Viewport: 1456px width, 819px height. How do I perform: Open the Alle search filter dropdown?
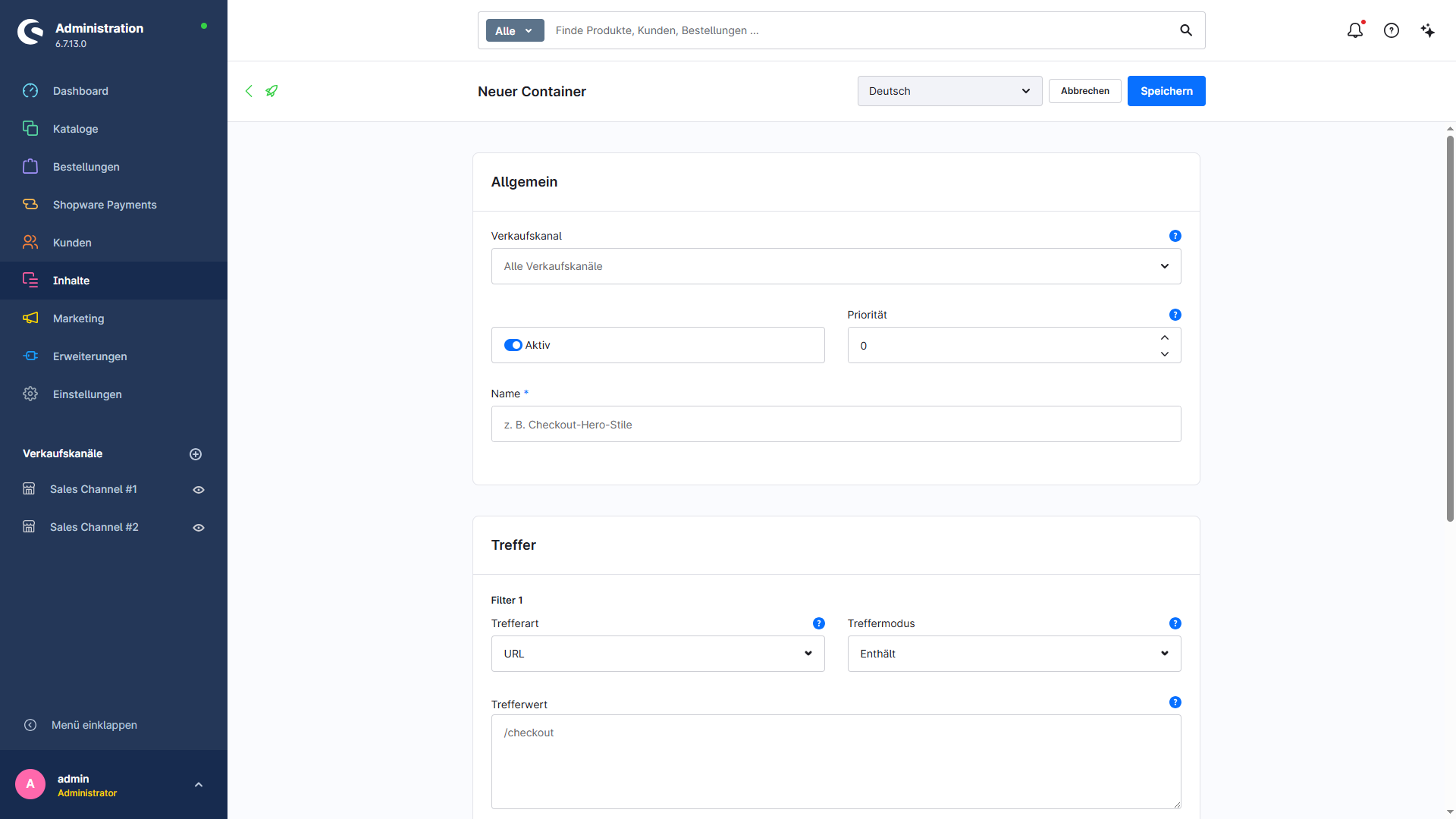pyautogui.click(x=515, y=30)
